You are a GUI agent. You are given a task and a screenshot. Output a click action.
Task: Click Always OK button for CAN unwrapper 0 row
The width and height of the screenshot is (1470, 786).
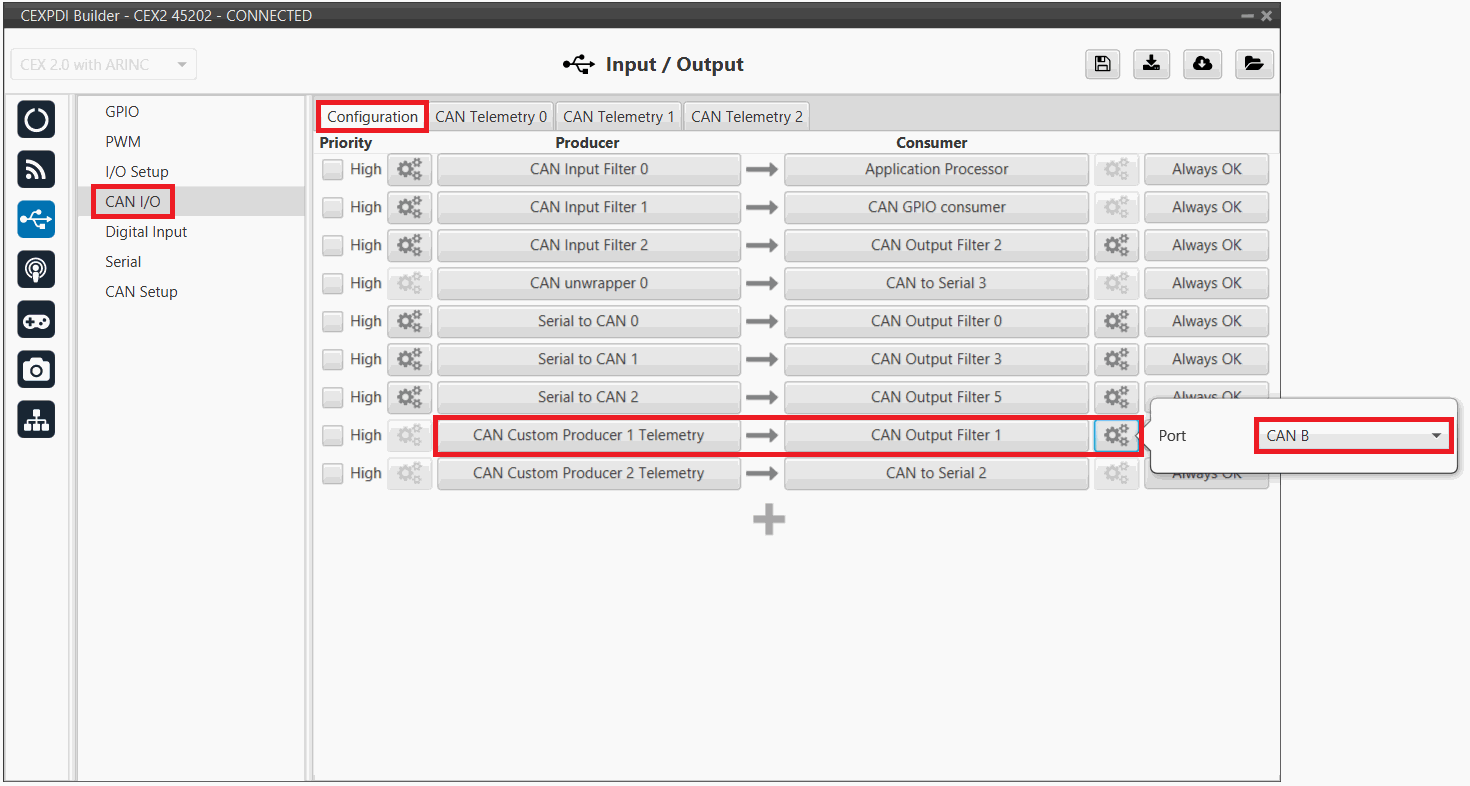click(1206, 284)
